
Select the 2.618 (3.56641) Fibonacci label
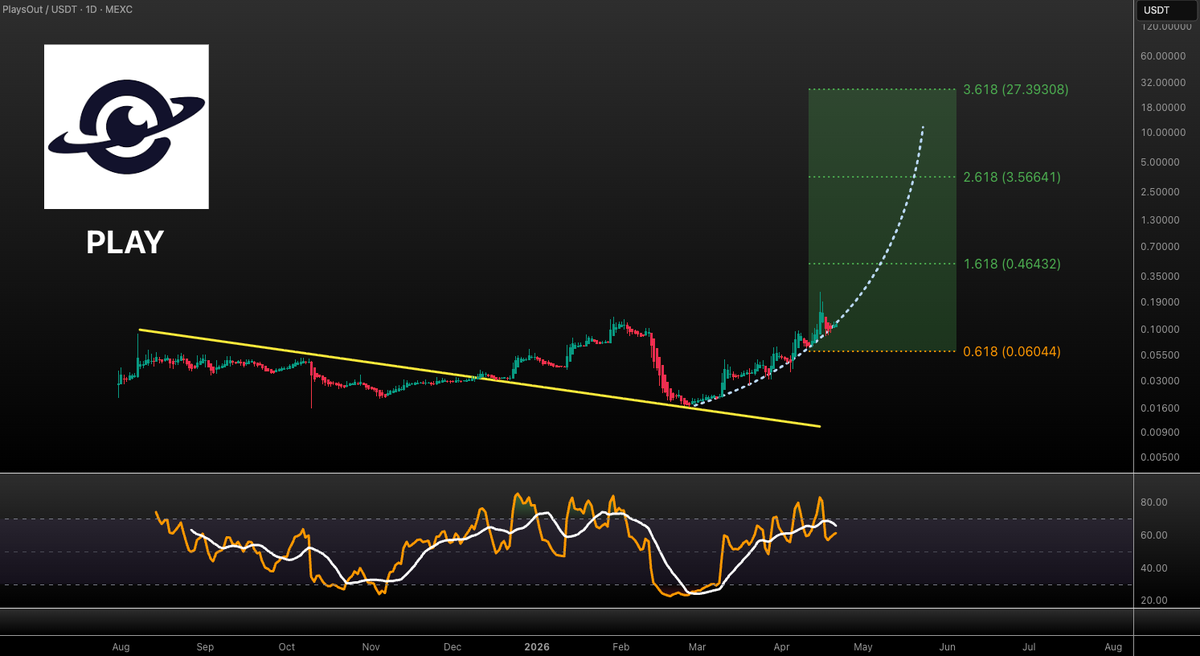[1010, 177]
